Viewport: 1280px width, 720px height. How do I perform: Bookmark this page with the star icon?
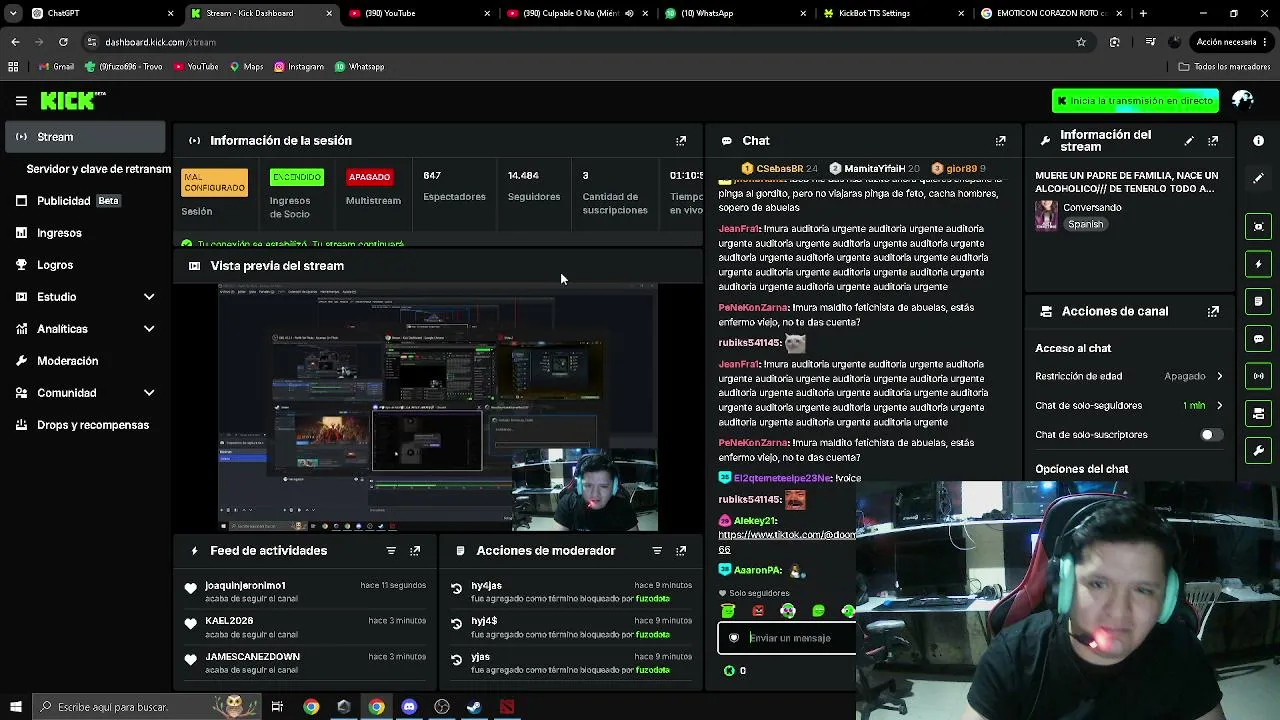[1081, 42]
